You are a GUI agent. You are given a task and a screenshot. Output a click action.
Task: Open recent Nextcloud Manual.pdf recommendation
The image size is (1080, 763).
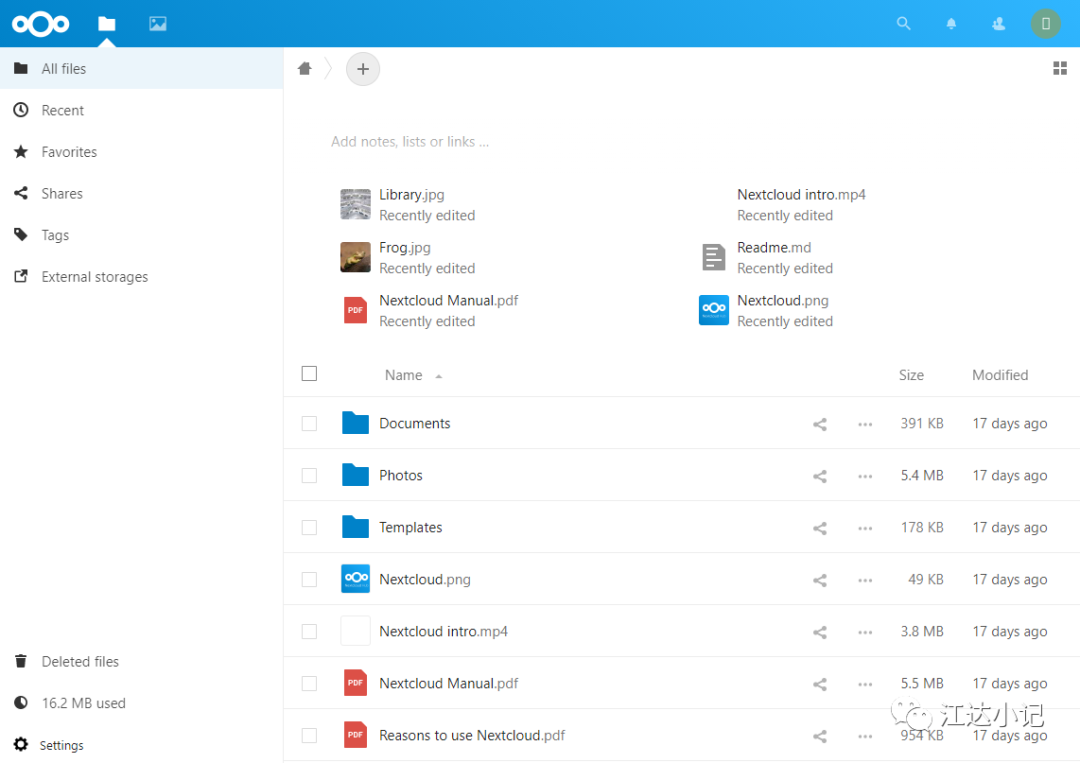(430, 311)
